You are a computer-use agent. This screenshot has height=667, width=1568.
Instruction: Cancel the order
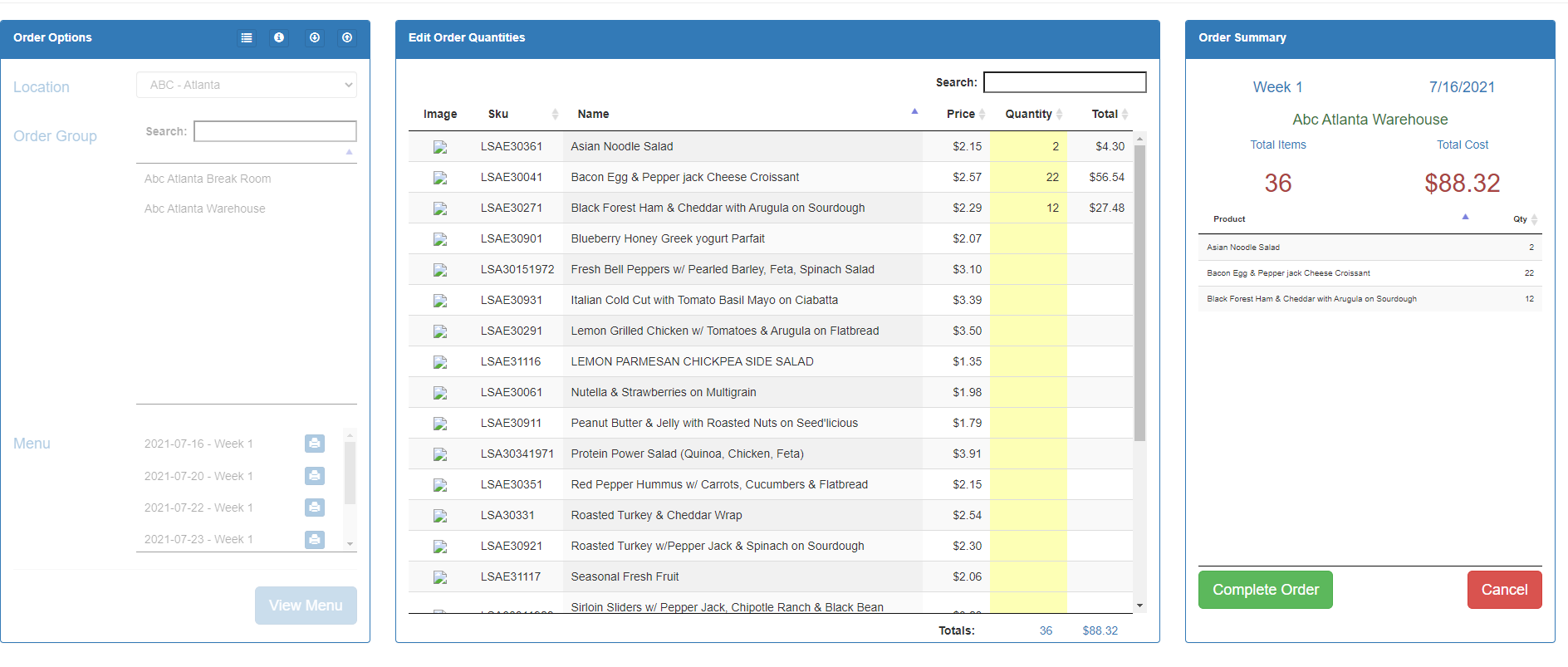1504,590
